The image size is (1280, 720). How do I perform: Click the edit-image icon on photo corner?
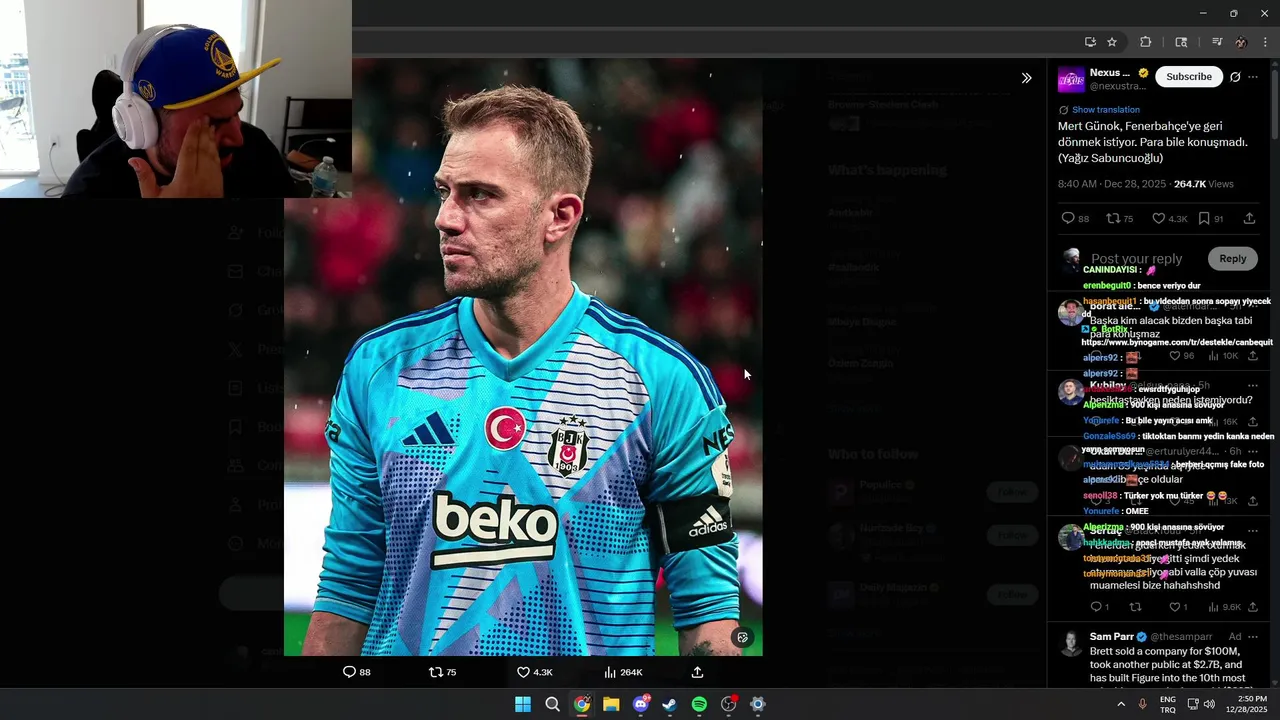click(x=742, y=637)
